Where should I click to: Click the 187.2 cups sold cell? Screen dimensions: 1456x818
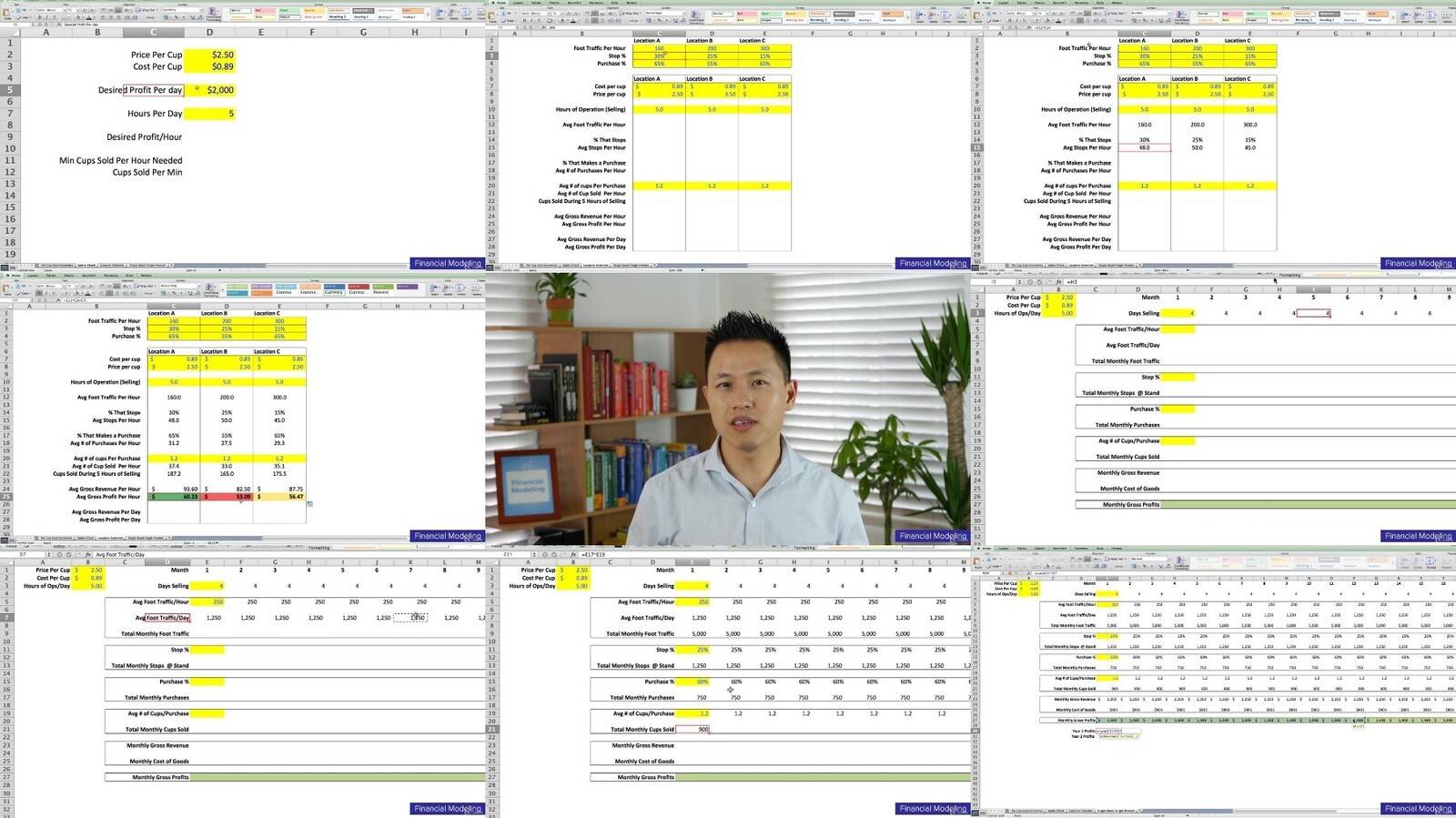174,474
